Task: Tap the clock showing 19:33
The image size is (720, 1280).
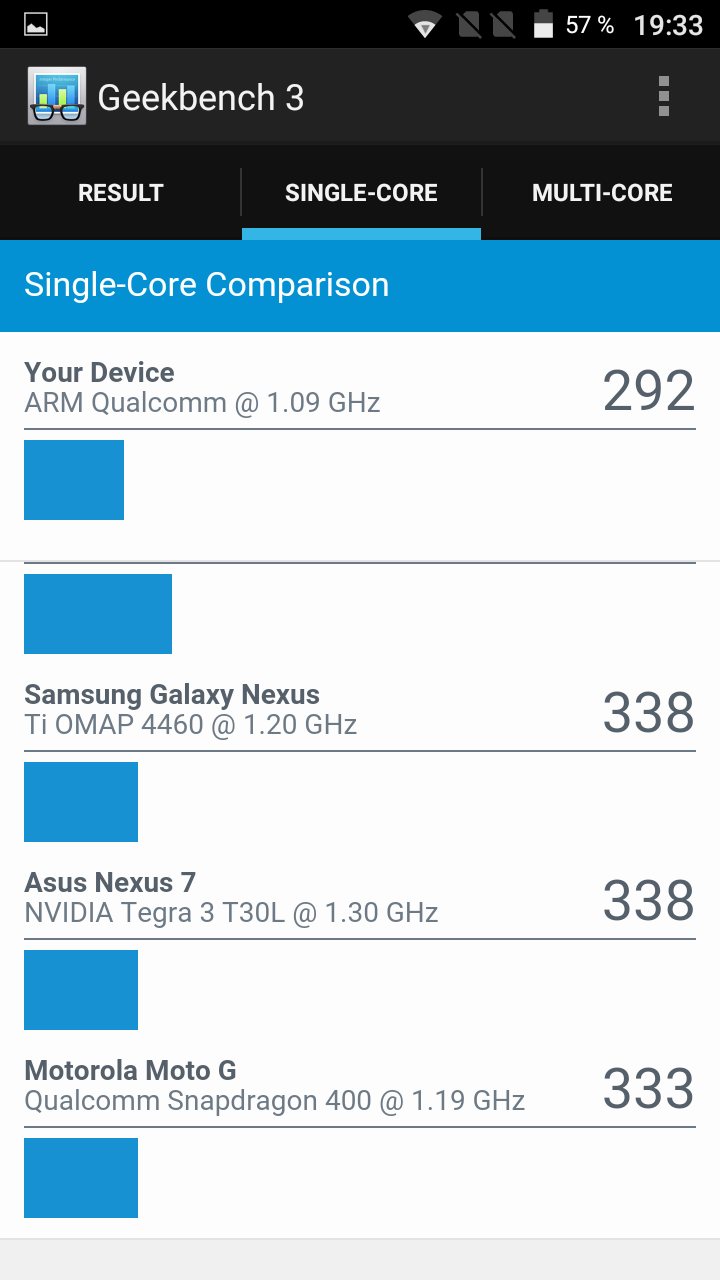Action: coord(668,25)
